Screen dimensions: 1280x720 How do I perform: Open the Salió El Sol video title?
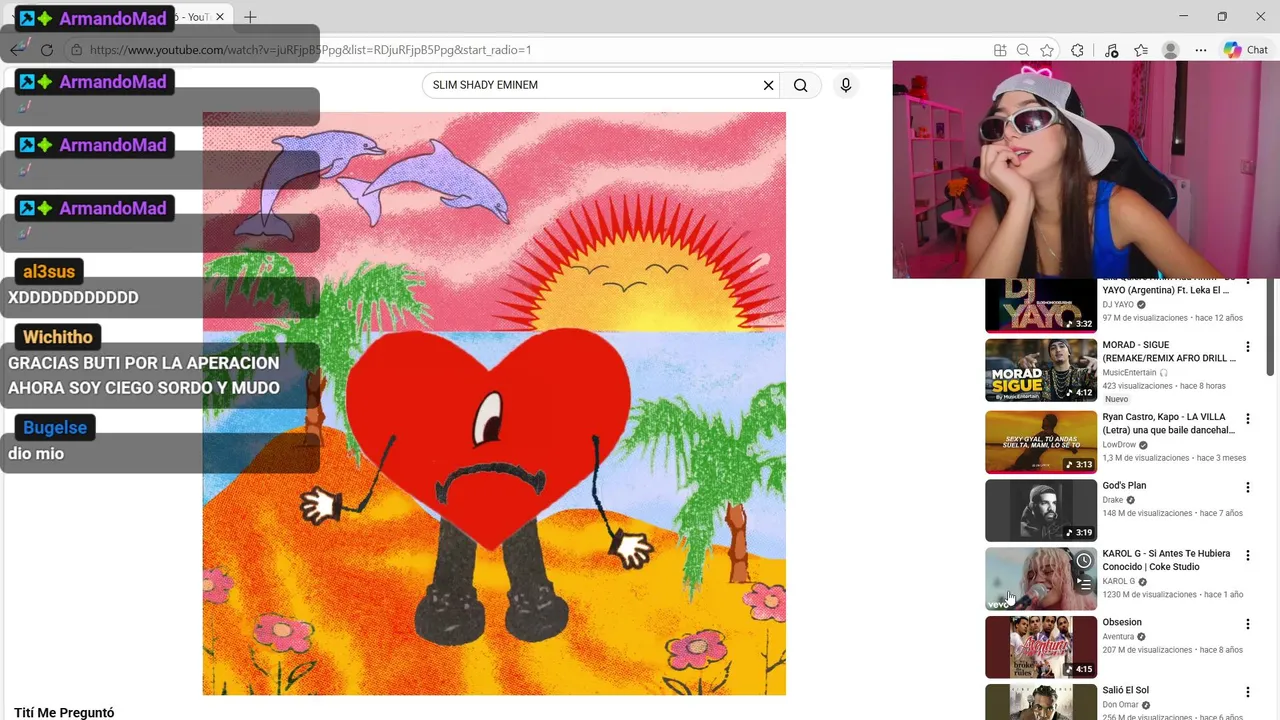1125,690
